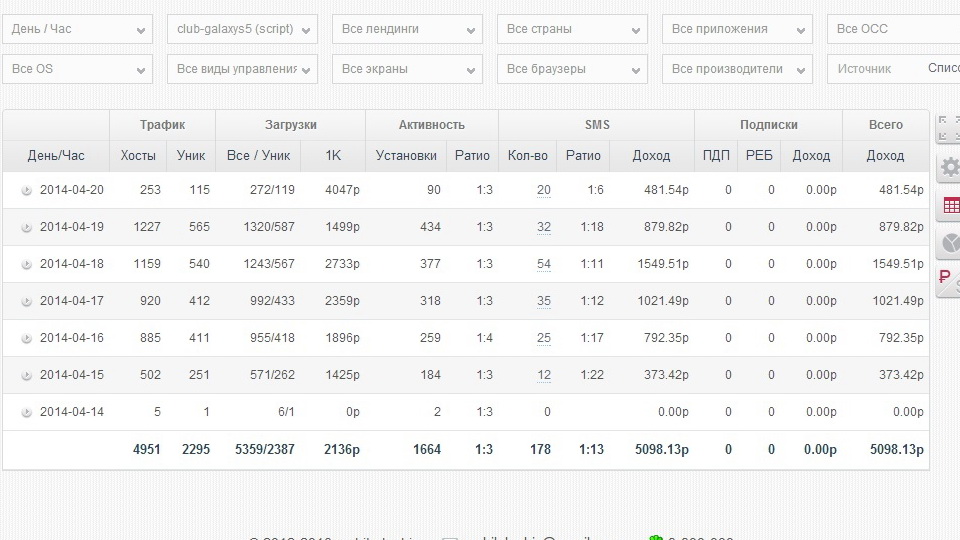The height and width of the screenshot is (540, 960).
Task: Show the pie chart view
Action: (949, 243)
